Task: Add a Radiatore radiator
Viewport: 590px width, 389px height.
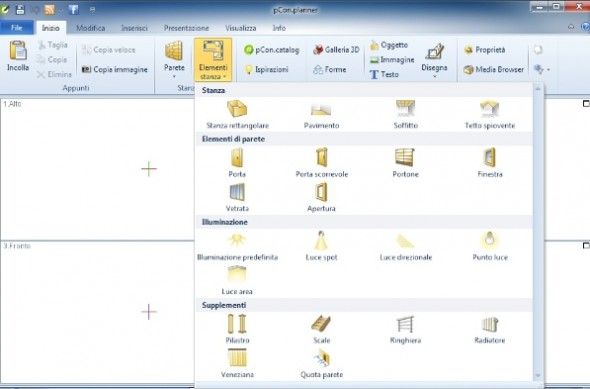Action: coord(490,329)
